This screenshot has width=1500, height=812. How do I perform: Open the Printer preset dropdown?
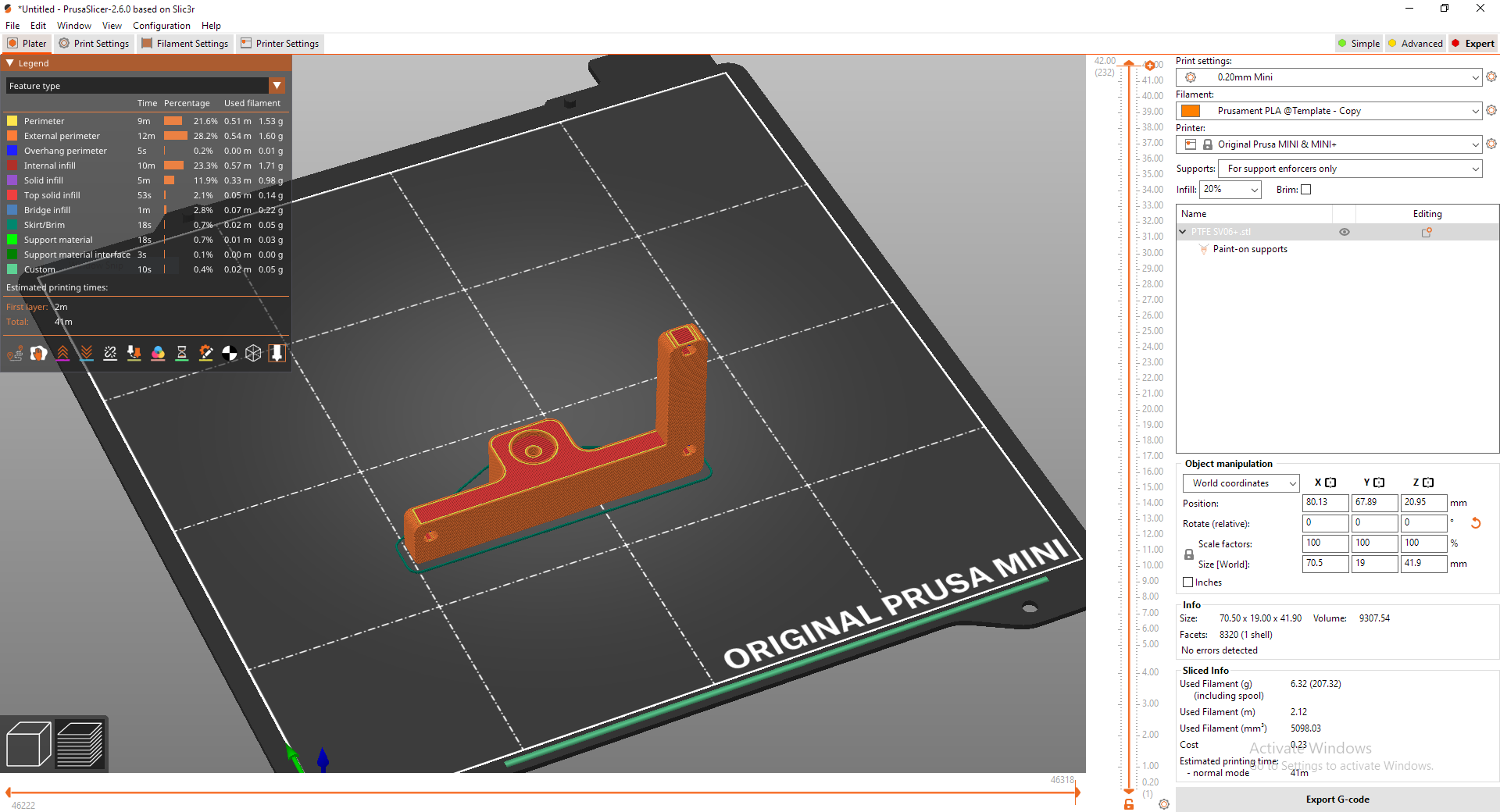tap(1329, 144)
